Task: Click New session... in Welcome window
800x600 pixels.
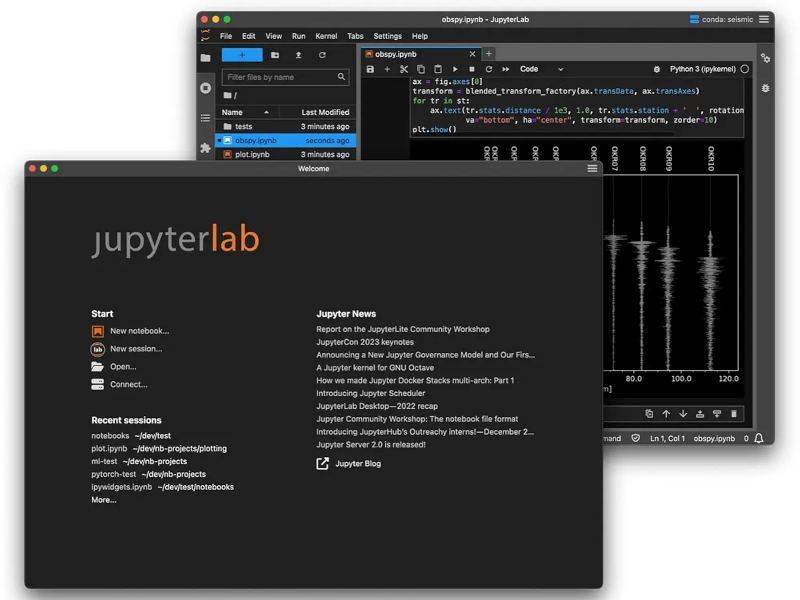Action: [x=127, y=349]
